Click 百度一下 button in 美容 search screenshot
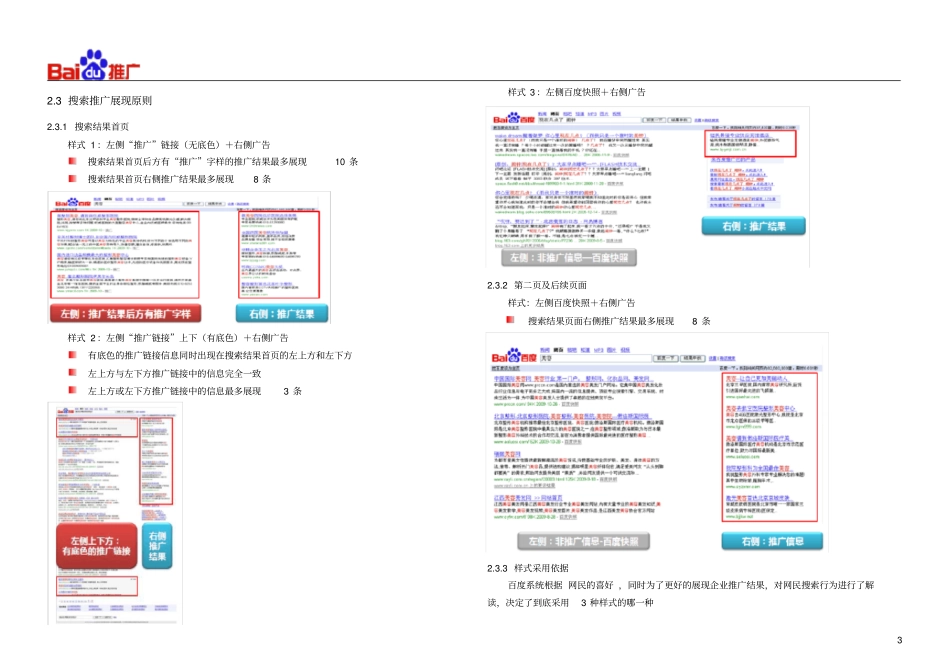Viewport: 950px width, 672px height. point(666,358)
